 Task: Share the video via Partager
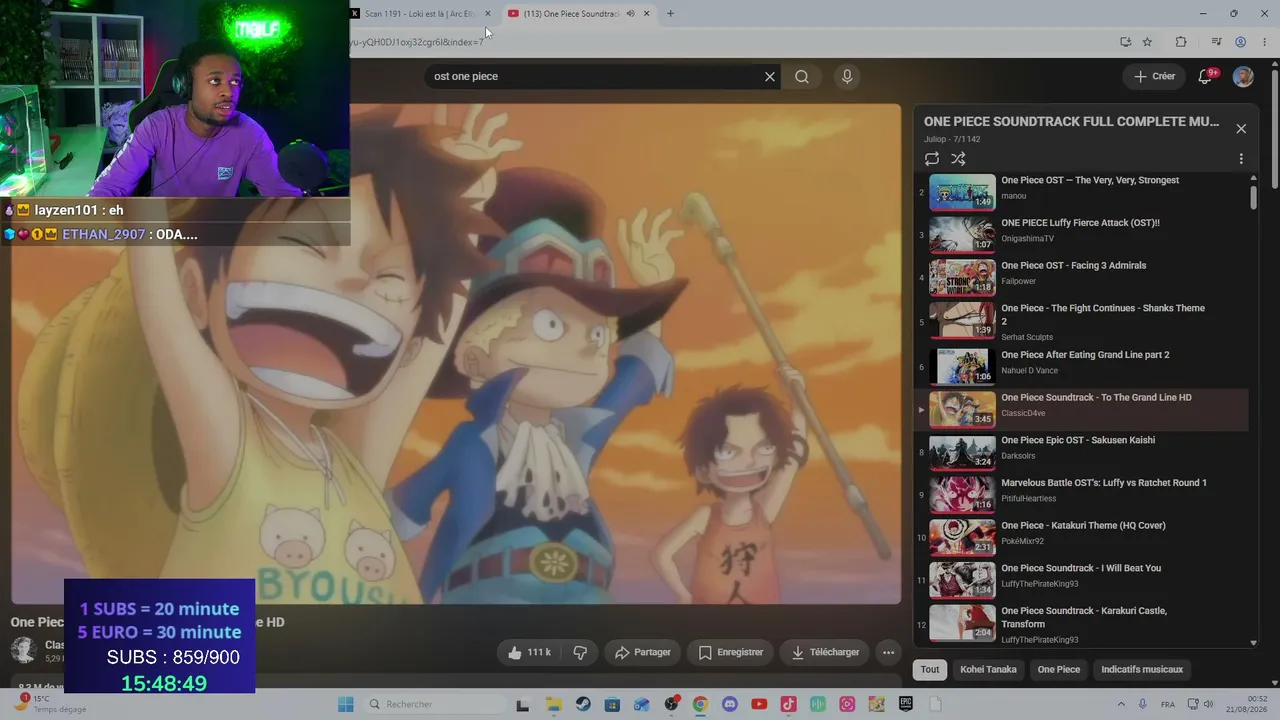643,652
